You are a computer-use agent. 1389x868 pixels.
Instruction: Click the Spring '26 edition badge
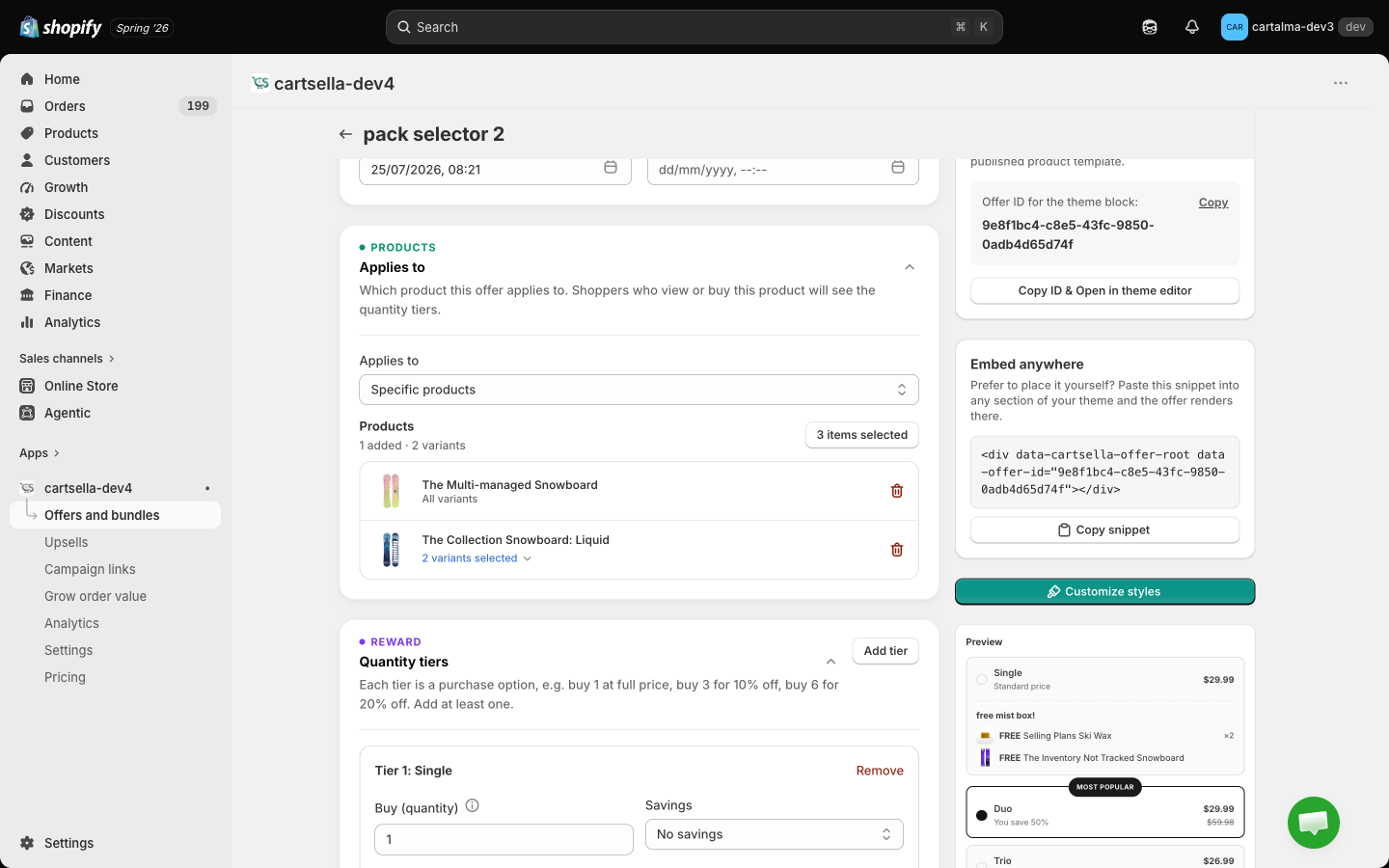point(143,27)
